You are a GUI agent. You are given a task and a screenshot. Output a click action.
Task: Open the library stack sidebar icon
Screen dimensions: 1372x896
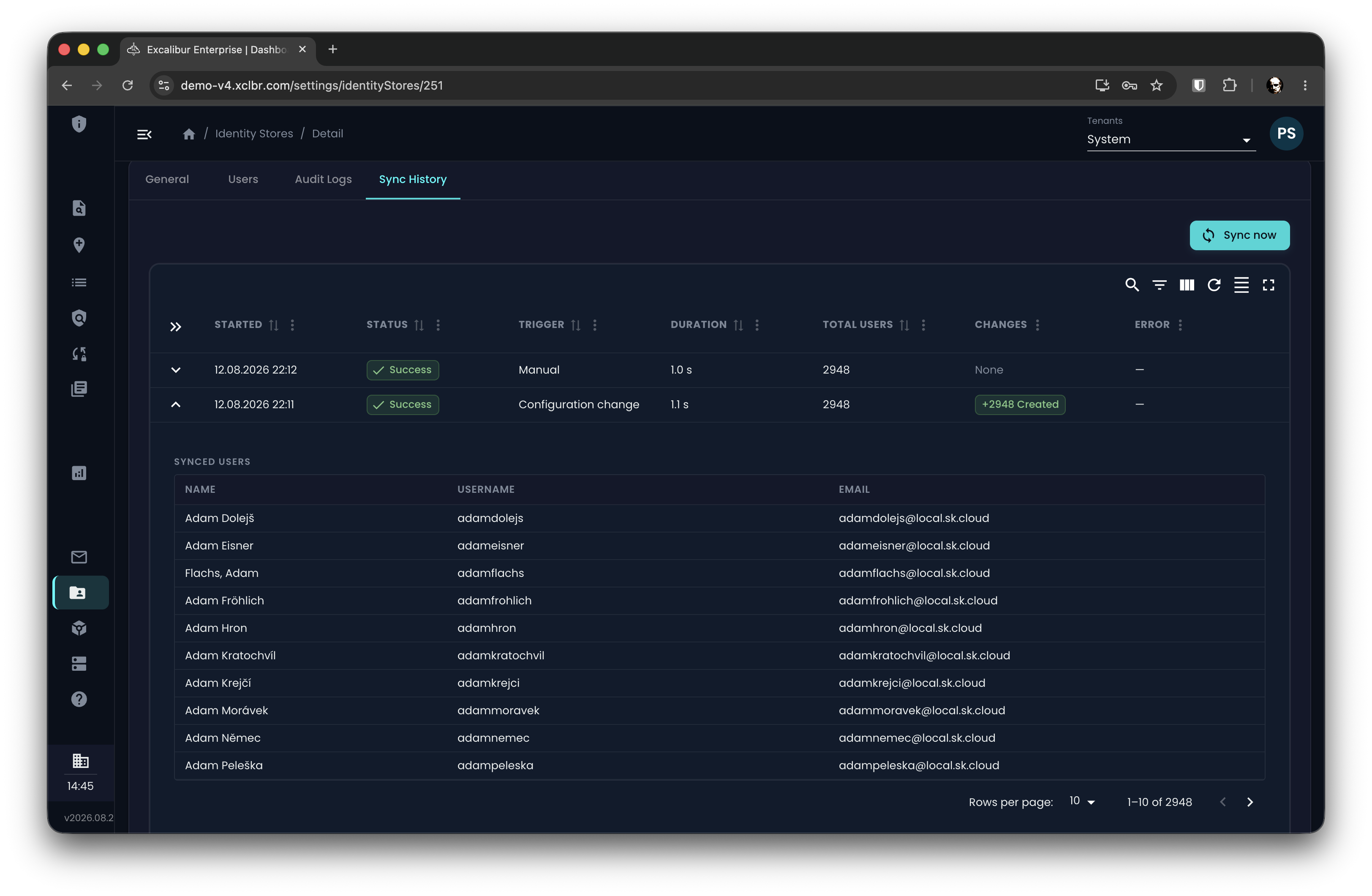[x=79, y=389]
